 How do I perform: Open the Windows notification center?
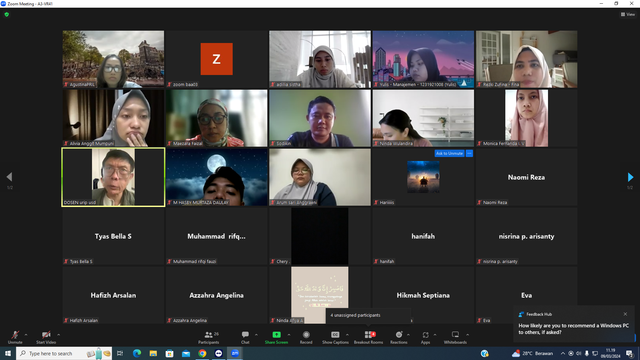629,353
